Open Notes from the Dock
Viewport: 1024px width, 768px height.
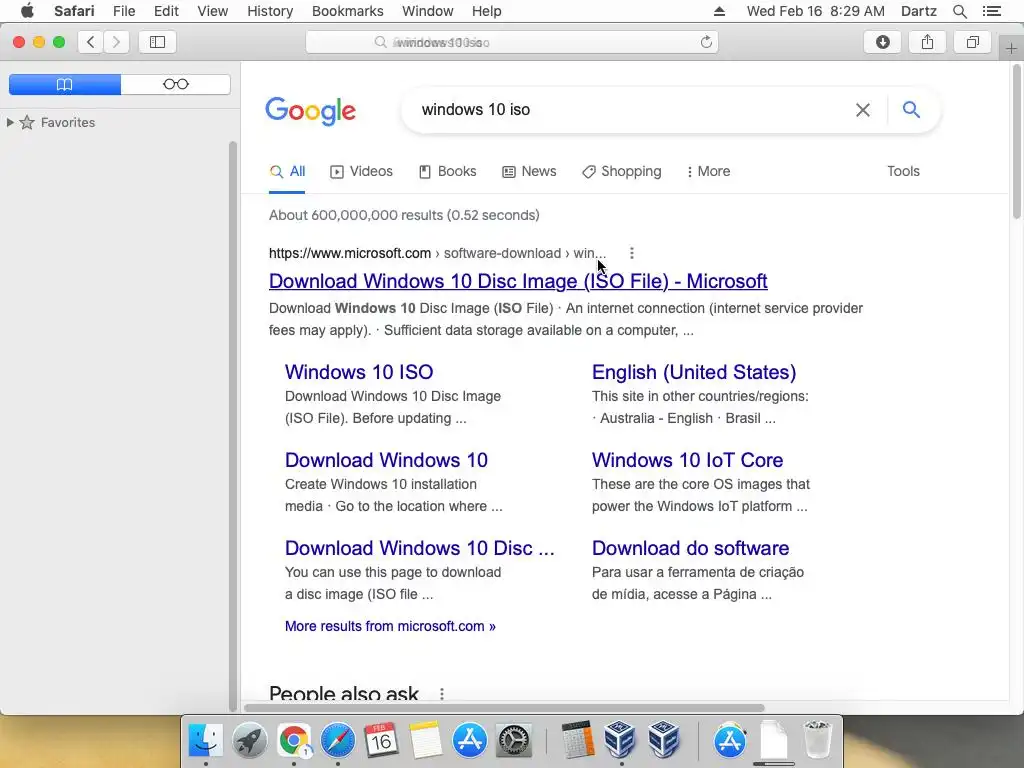tap(426, 740)
